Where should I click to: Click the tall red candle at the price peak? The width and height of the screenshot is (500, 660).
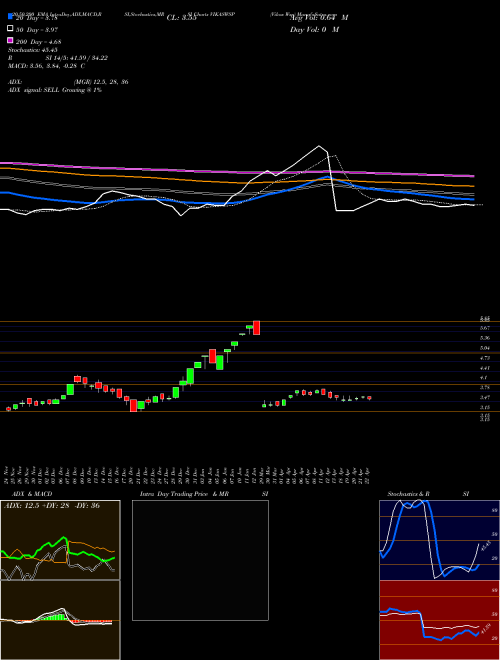coord(256,327)
